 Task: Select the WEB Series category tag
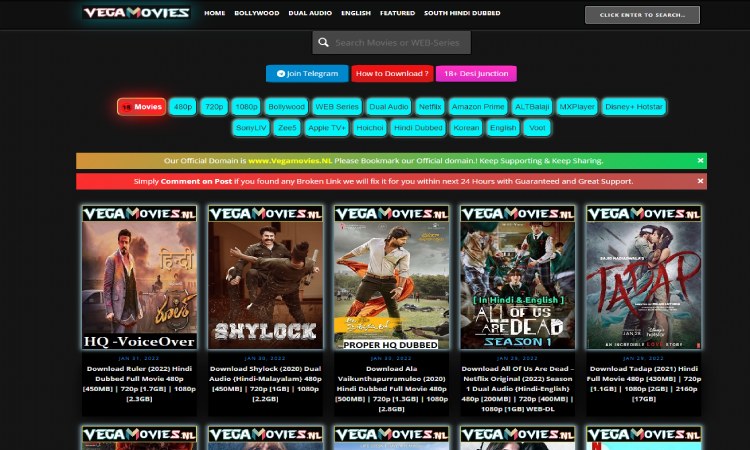(337, 107)
